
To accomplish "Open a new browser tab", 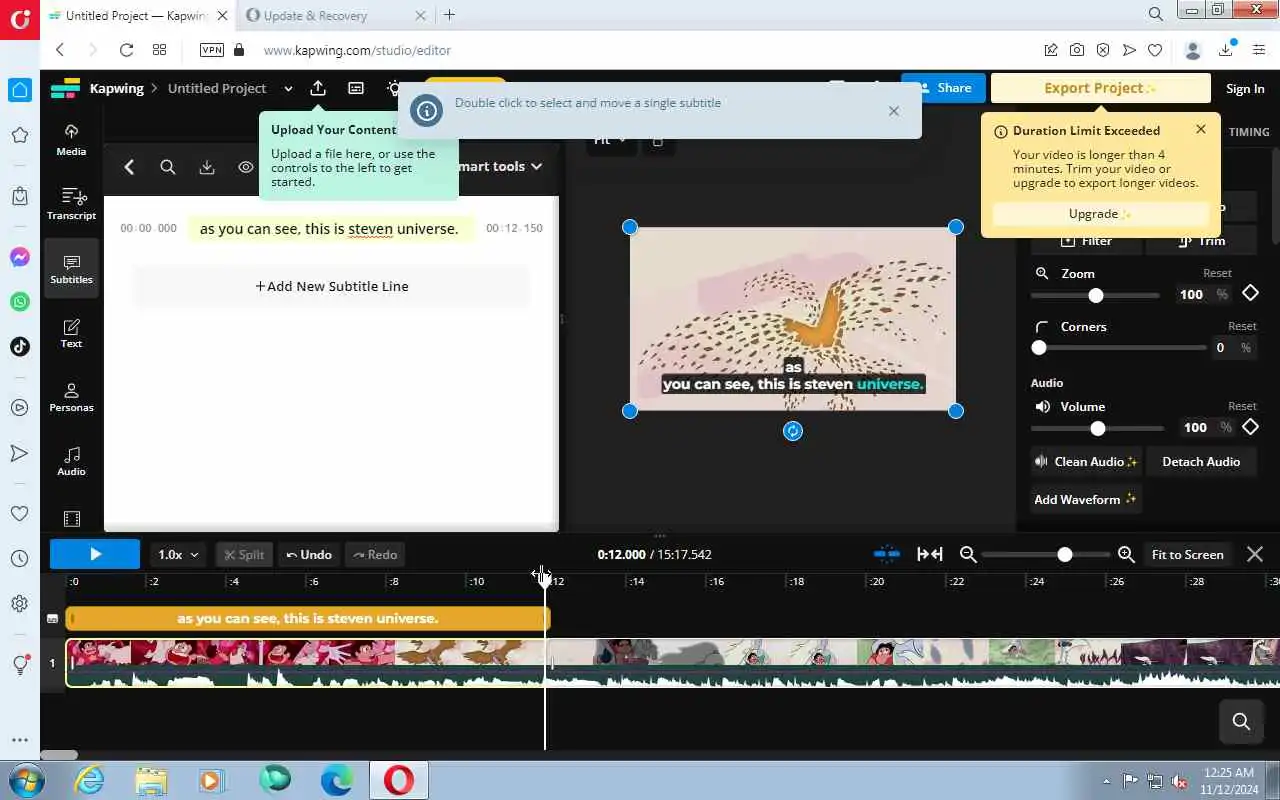I will [x=449, y=15].
